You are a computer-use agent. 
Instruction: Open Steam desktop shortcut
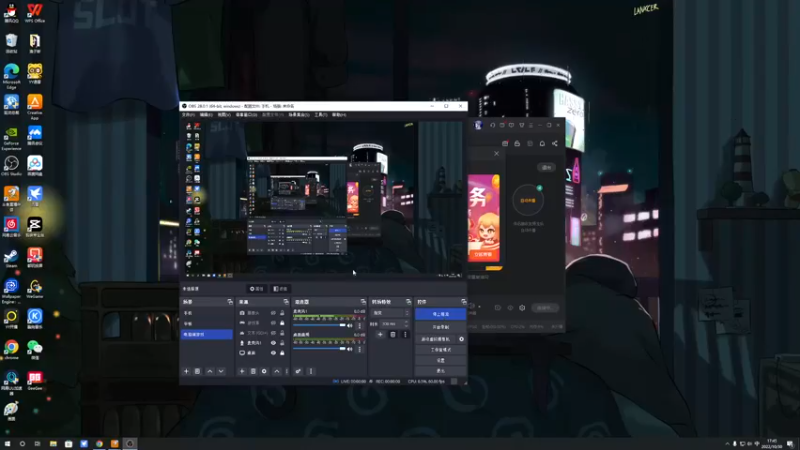(x=11, y=259)
